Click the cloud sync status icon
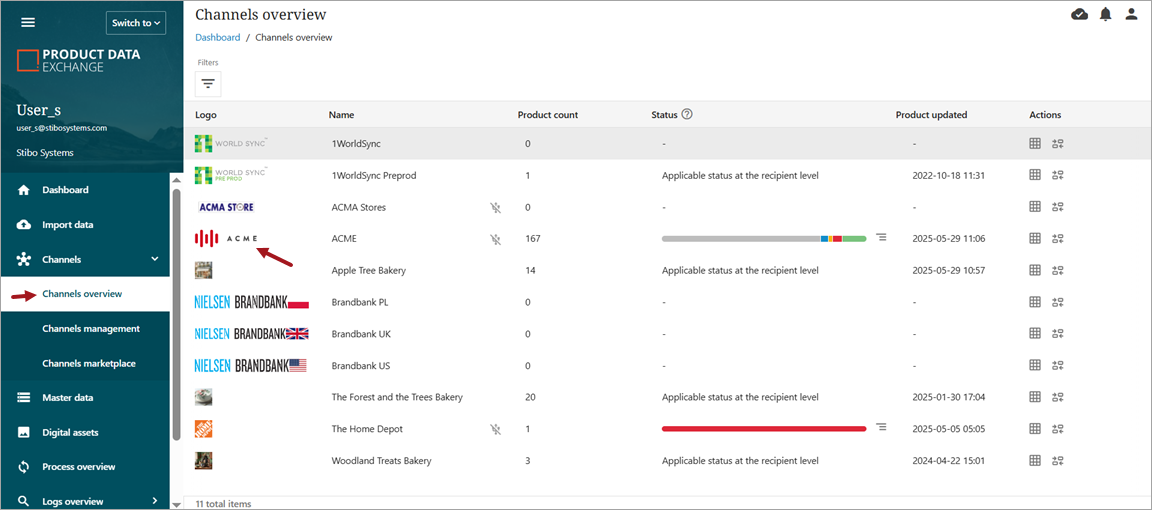This screenshot has height=510, width=1152. coord(1079,14)
